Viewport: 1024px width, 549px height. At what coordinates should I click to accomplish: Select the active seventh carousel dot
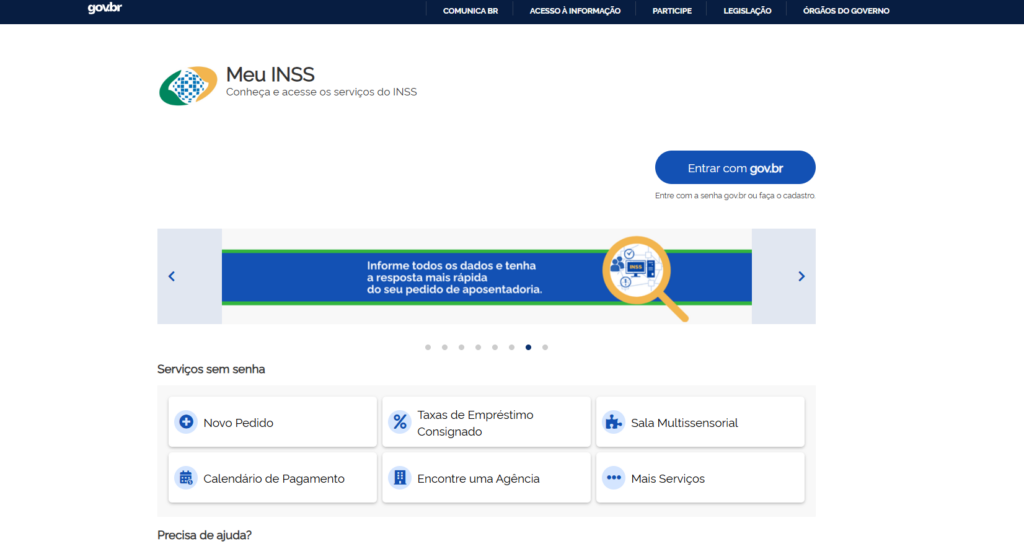coord(528,347)
